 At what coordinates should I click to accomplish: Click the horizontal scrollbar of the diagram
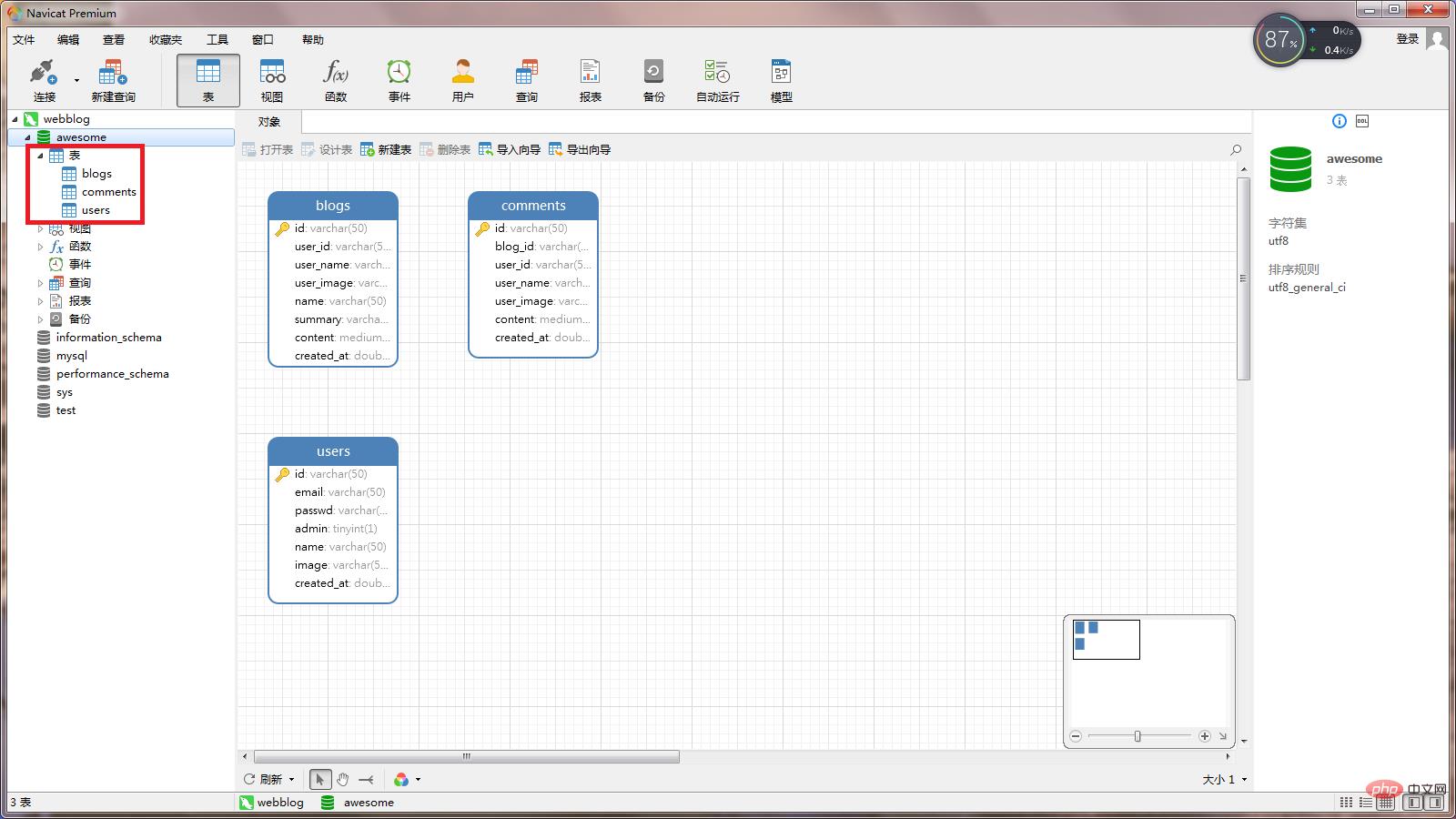(467, 757)
